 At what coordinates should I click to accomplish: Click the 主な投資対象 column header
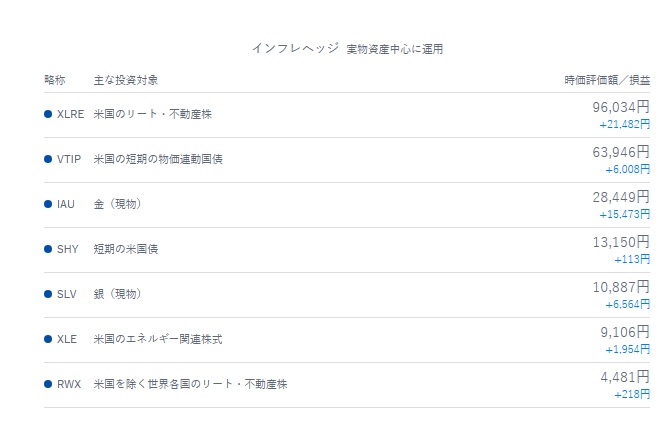click(125, 79)
